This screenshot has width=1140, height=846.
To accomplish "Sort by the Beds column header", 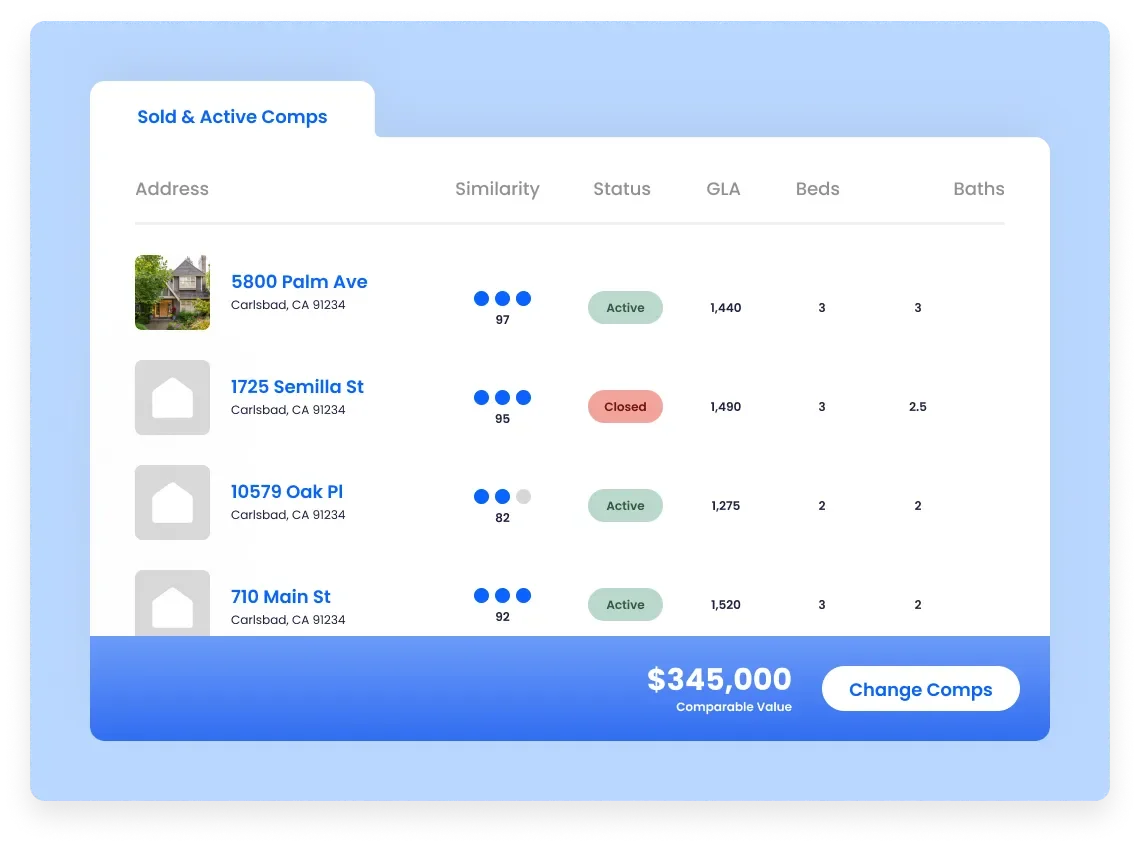I will 817,189.
